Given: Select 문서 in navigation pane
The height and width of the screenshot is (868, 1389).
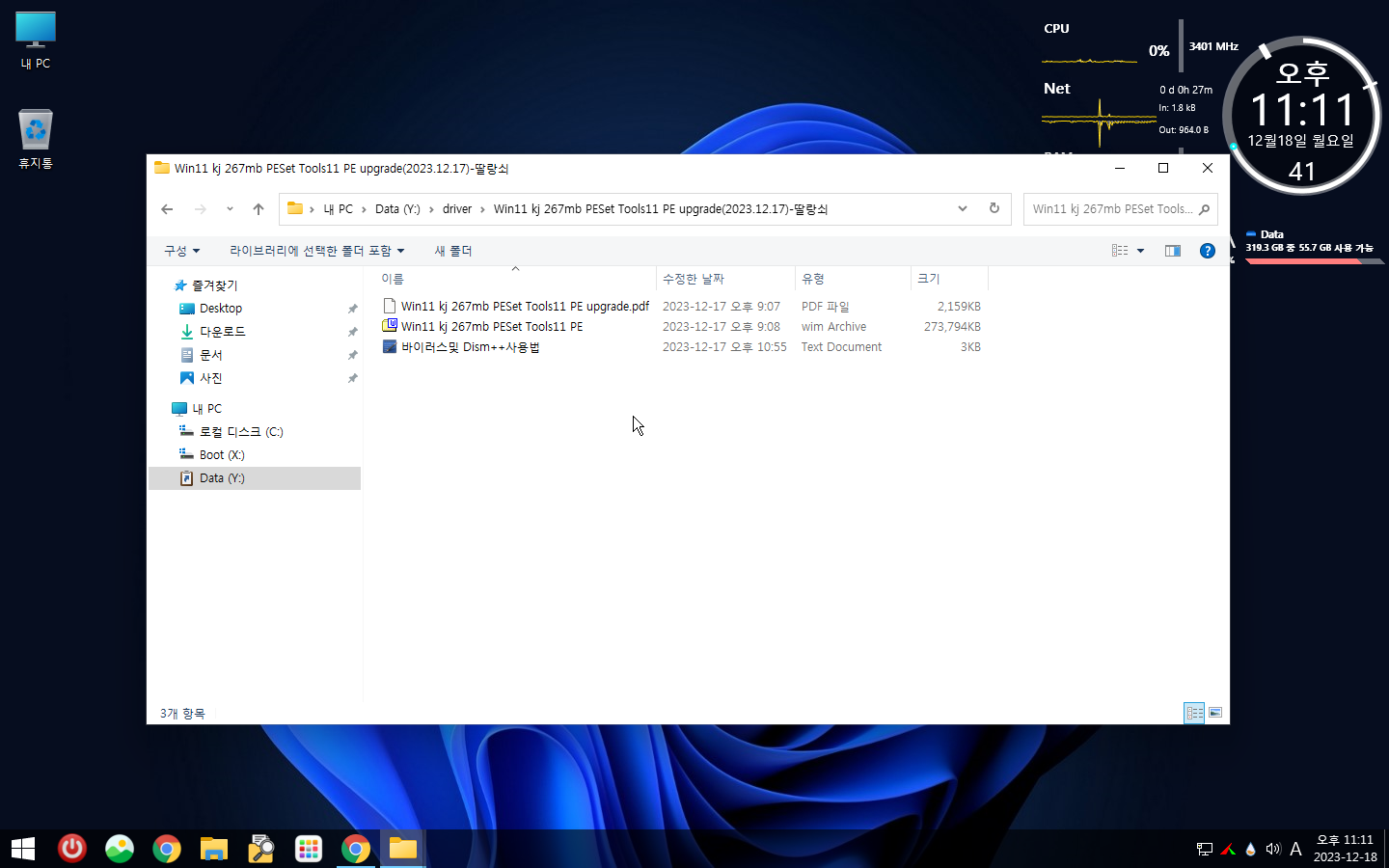Looking at the screenshot, I should [210, 355].
